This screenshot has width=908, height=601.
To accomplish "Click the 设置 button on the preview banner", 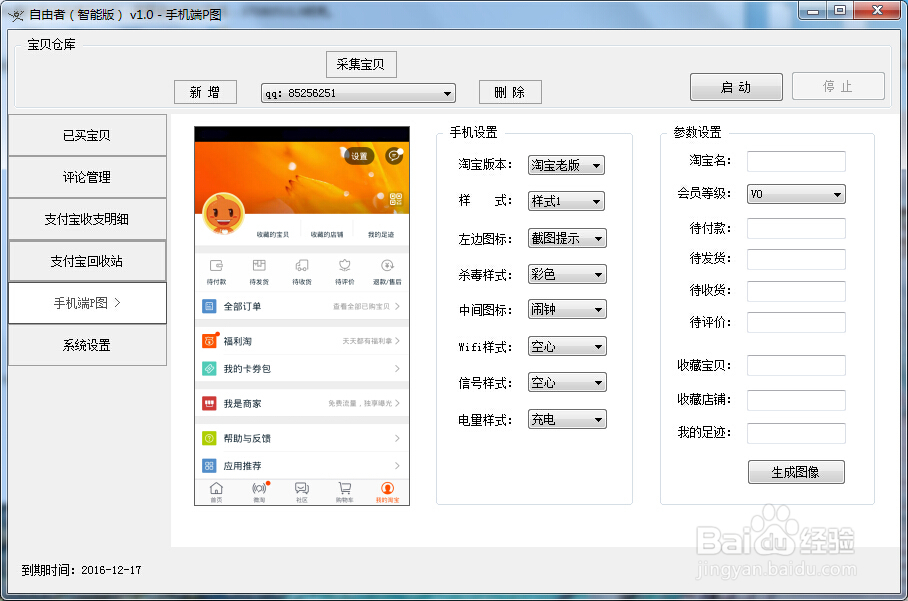I will [x=358, y=157].
